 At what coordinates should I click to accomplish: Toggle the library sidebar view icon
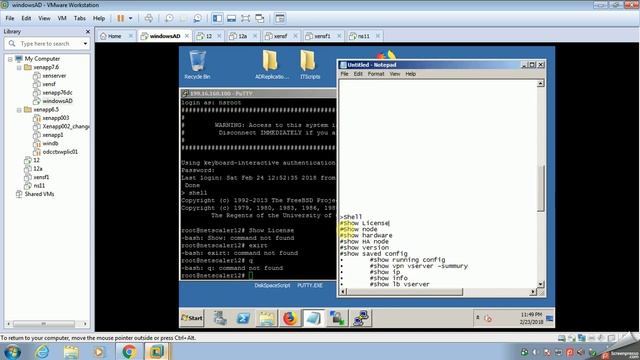coord(217,18)
